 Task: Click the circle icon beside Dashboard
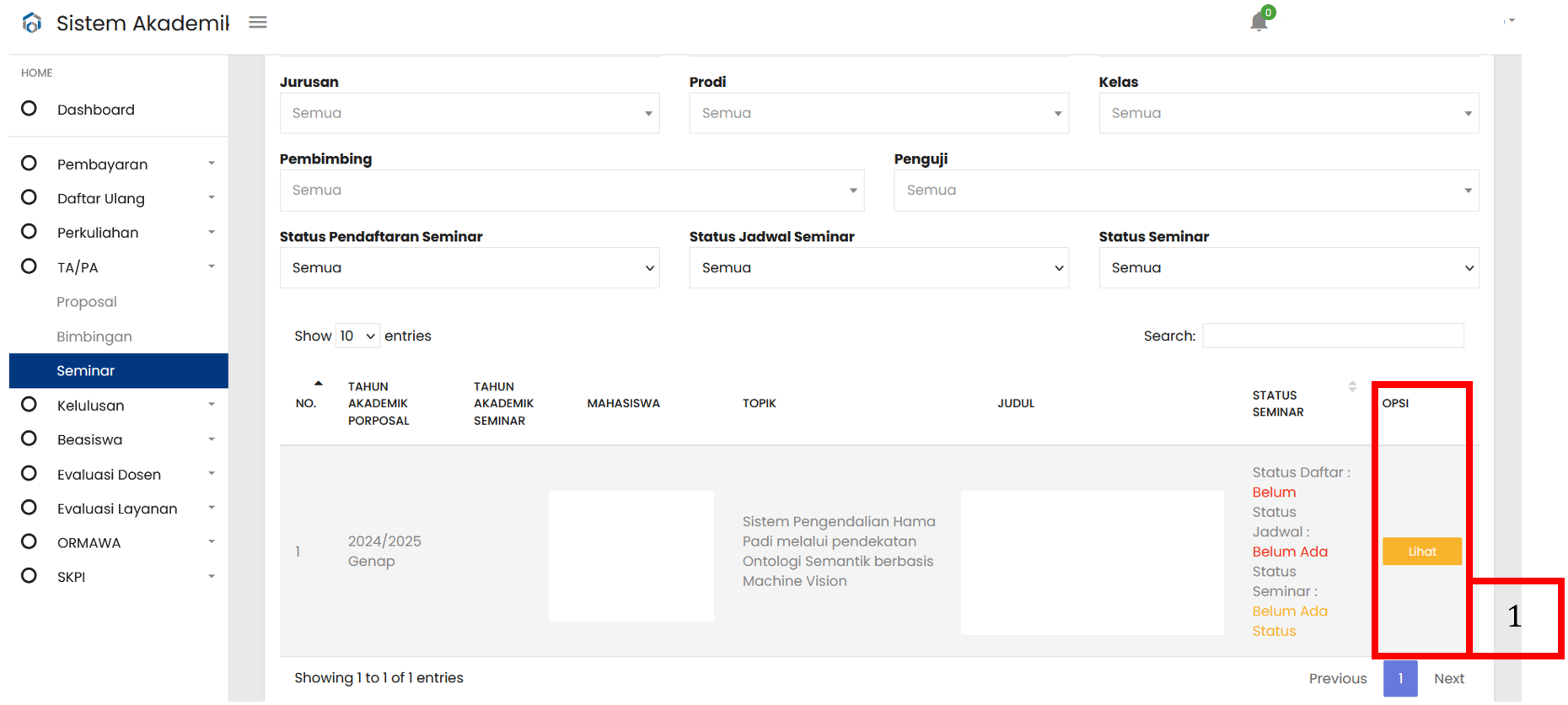pyautogui.click(x=29, y=109)
